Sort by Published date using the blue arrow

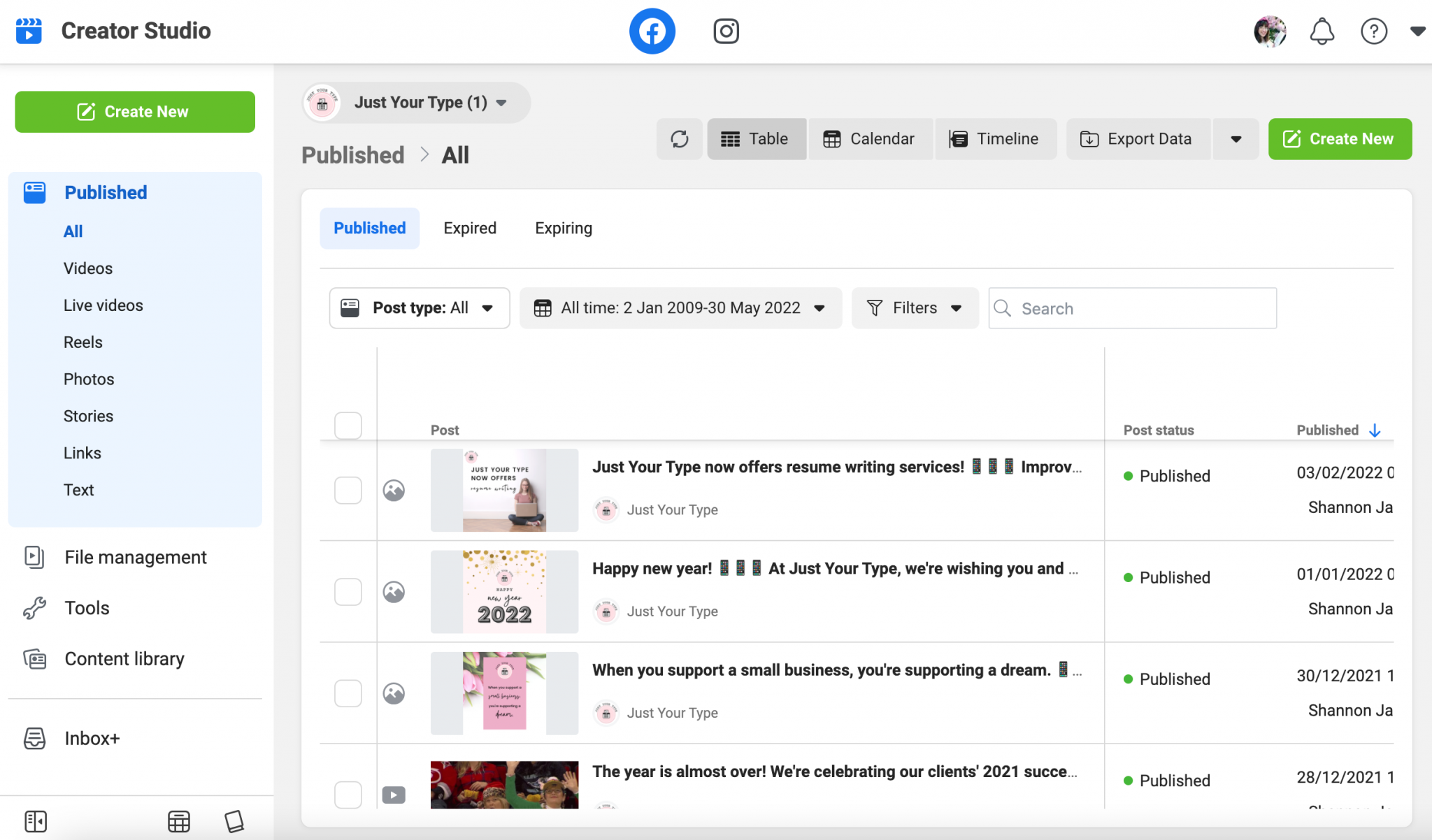[1375, 430]
